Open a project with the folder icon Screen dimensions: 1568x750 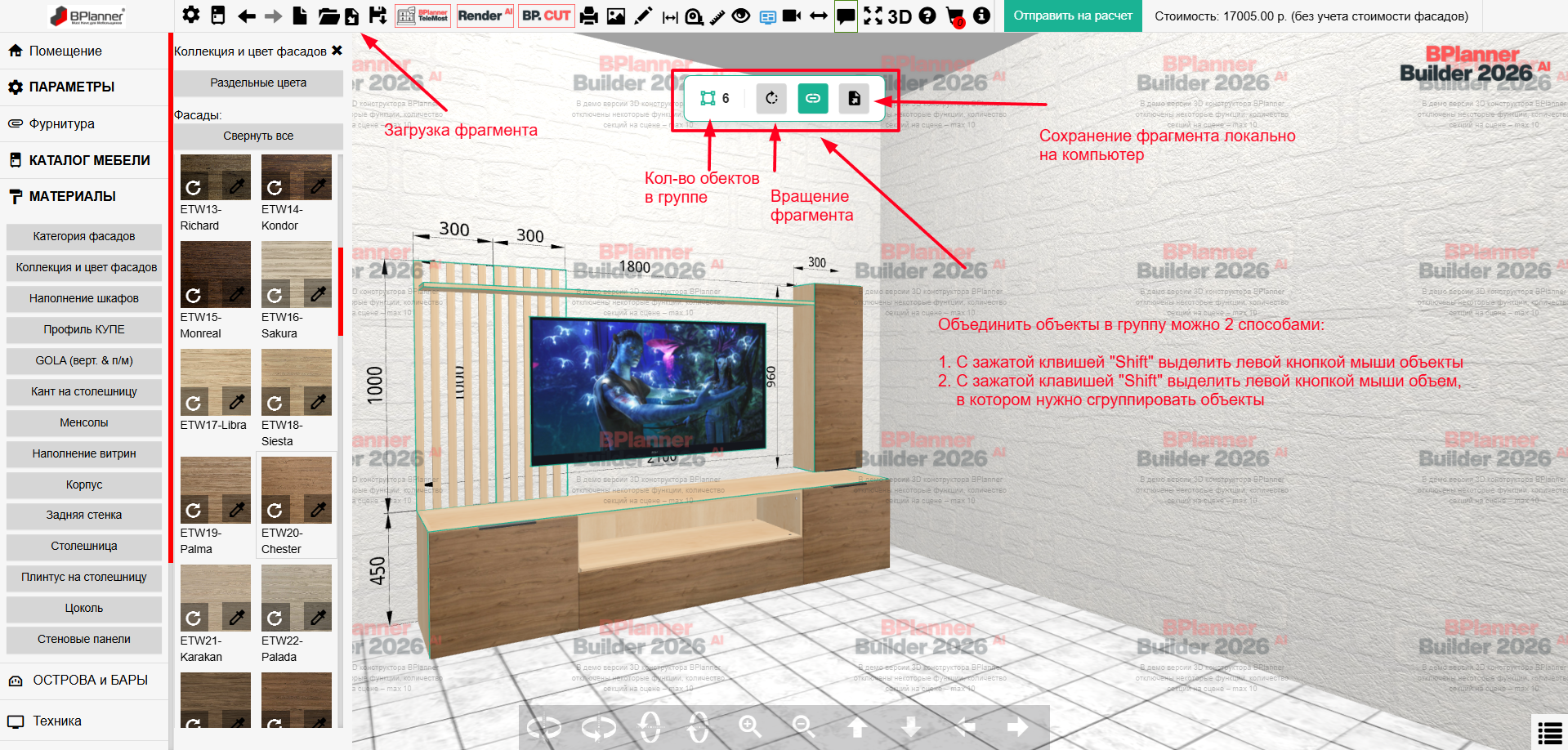[328, 16]
